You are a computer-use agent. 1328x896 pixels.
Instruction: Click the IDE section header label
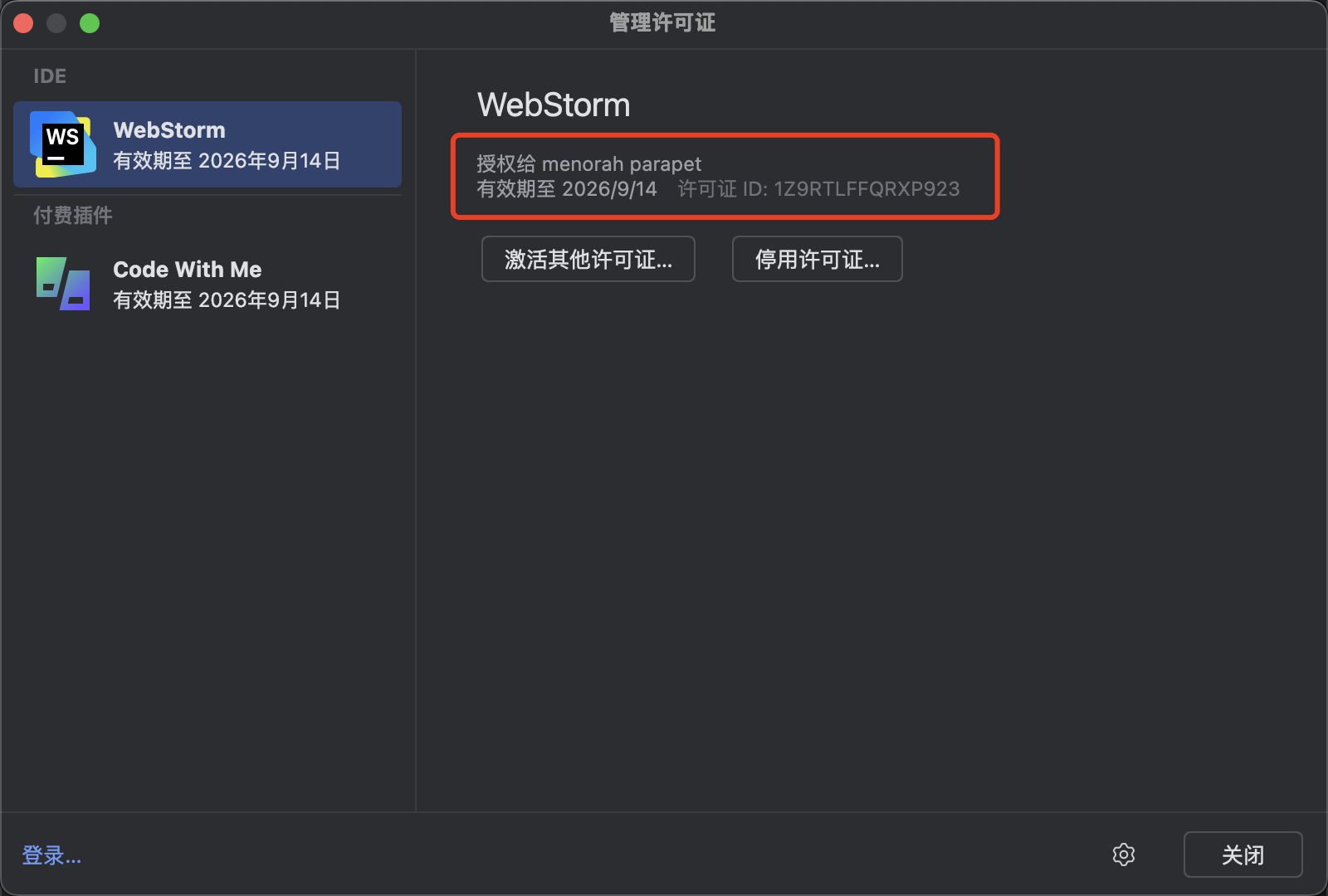(x=50, y=75)
